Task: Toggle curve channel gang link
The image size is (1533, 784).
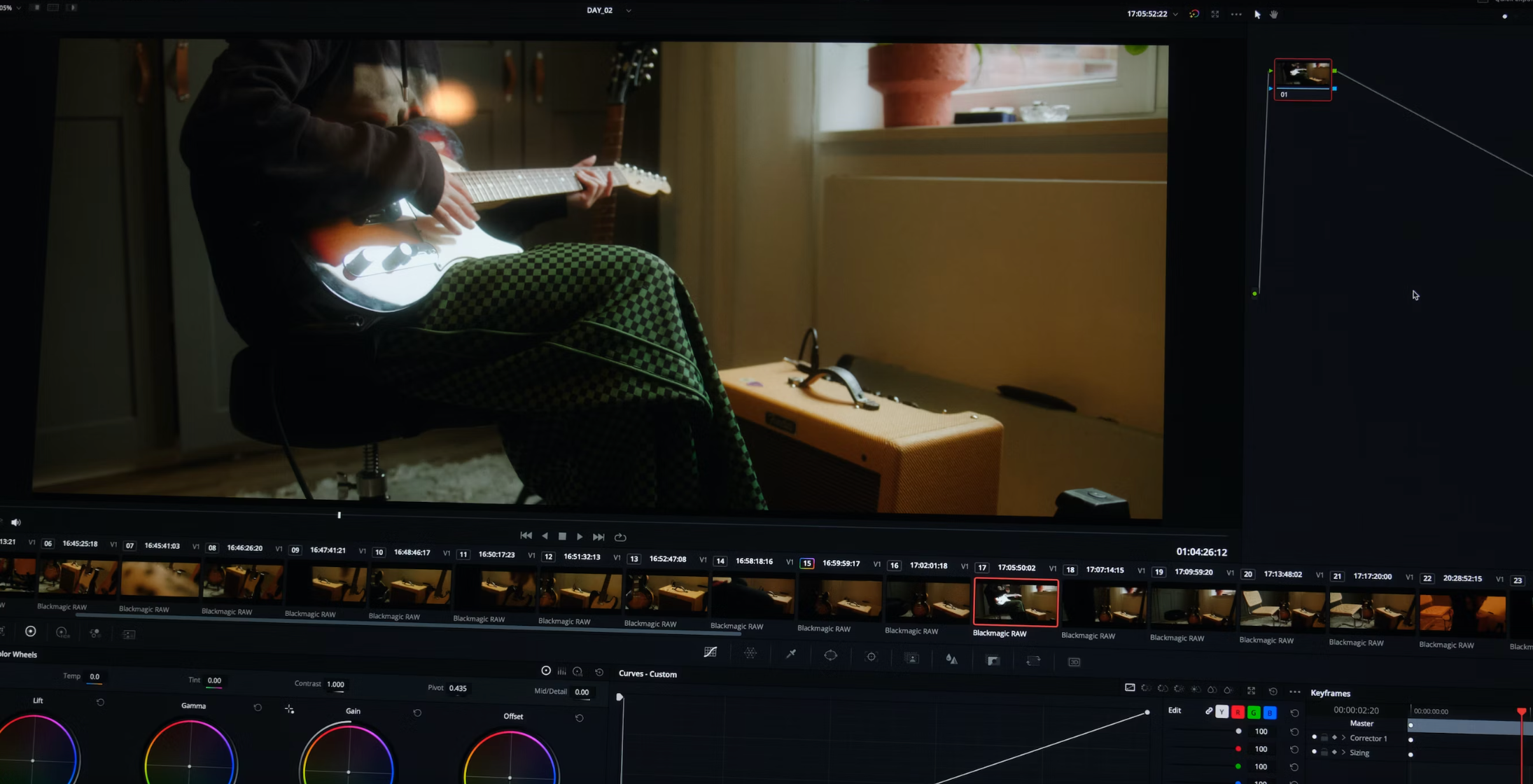Action: click(x=1209, y=711)
